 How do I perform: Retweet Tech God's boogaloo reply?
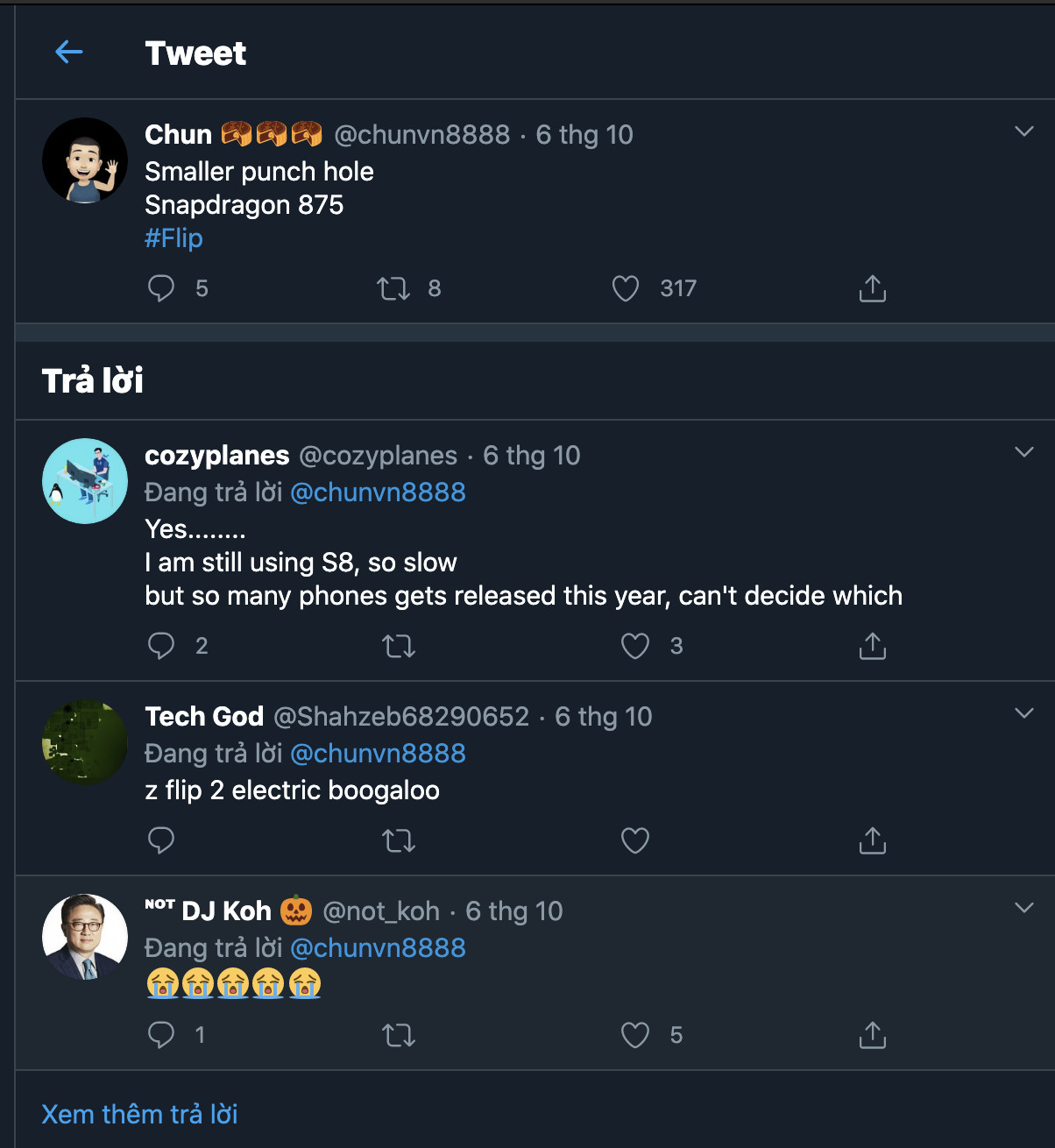399,840
